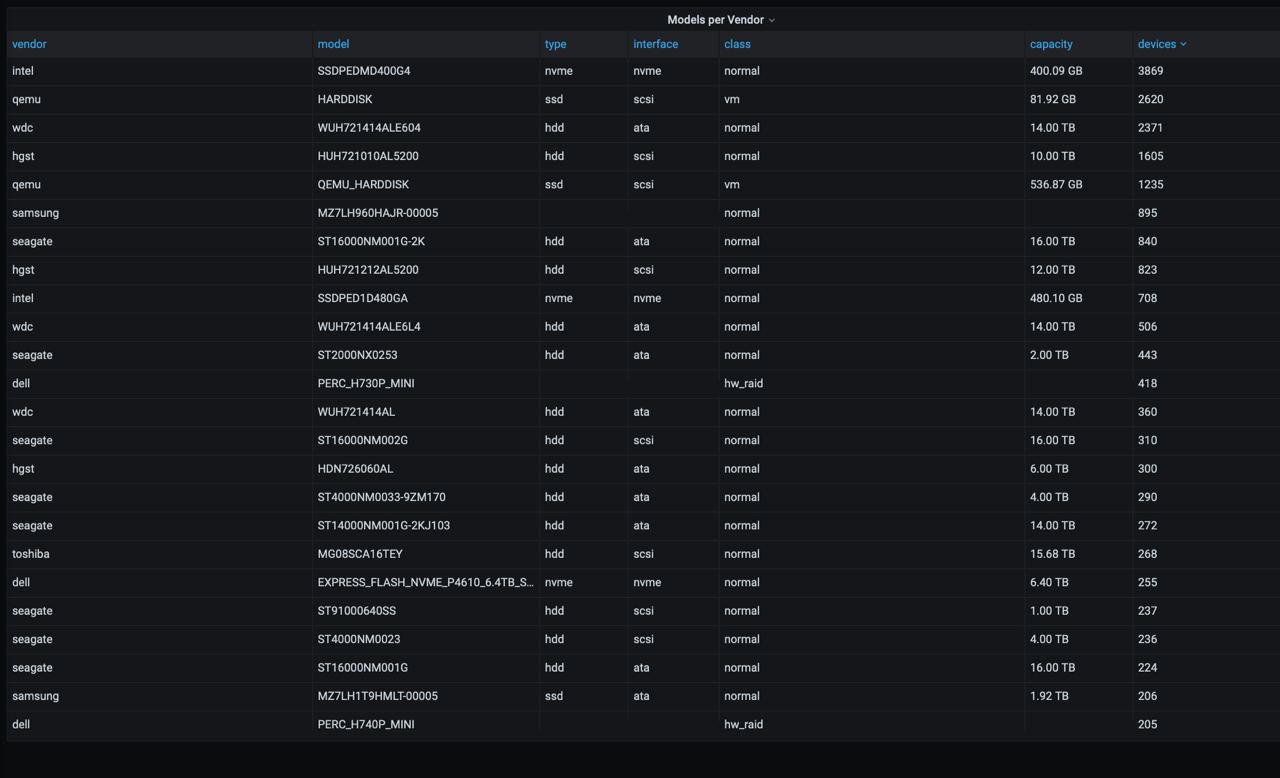This screenshot has width=1280, height=778.
Task: Select model cell PERC_H730P_MINI
Action: [x=366, y=383]
